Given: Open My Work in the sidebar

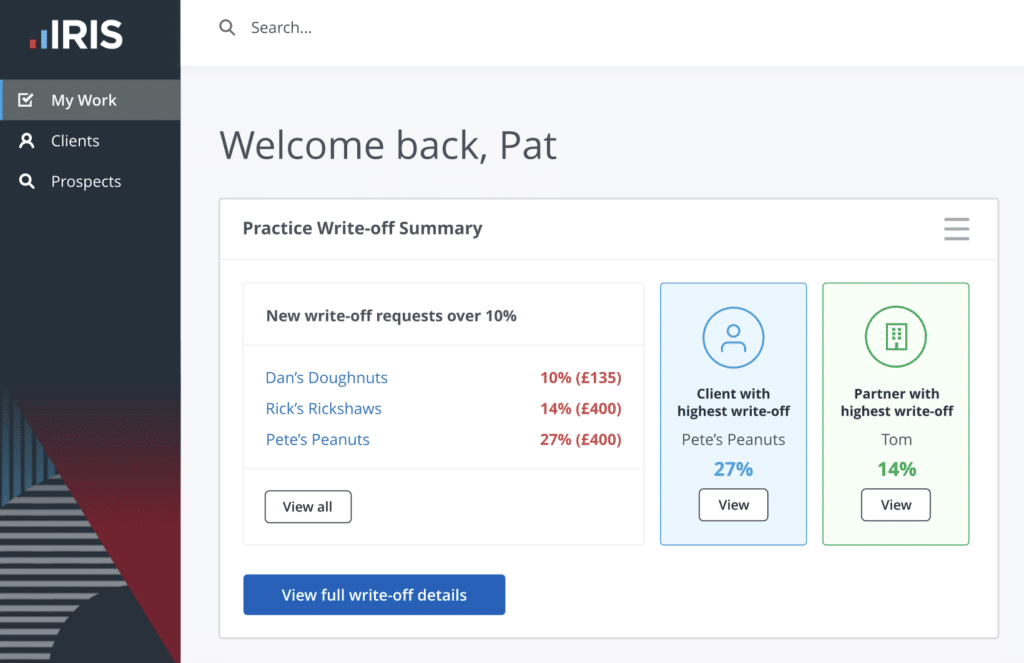Looking at the screenshot, I should coord(84,100).
